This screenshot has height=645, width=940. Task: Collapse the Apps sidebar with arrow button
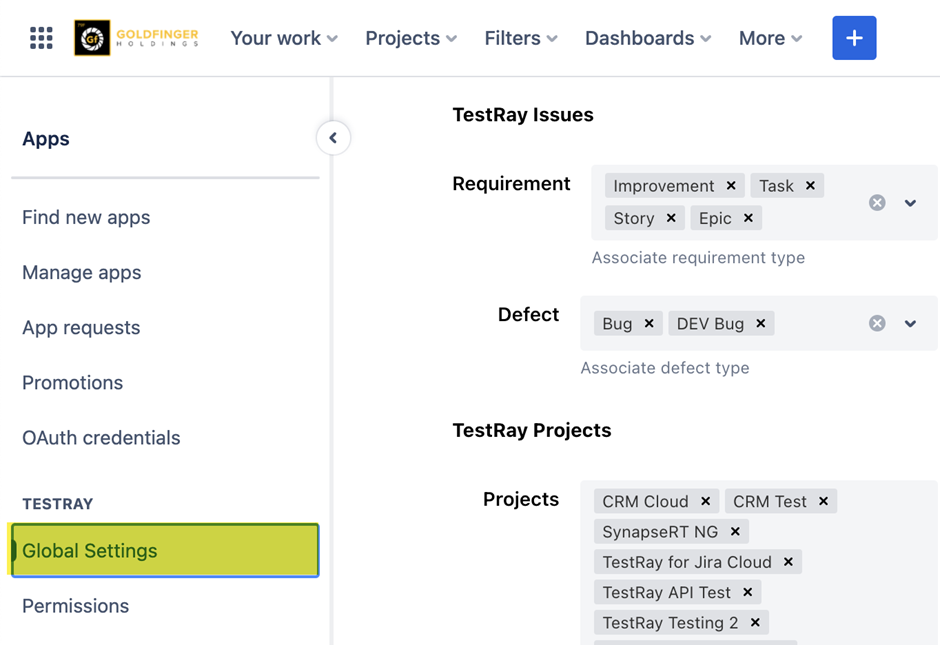click(x=333, y=138)
